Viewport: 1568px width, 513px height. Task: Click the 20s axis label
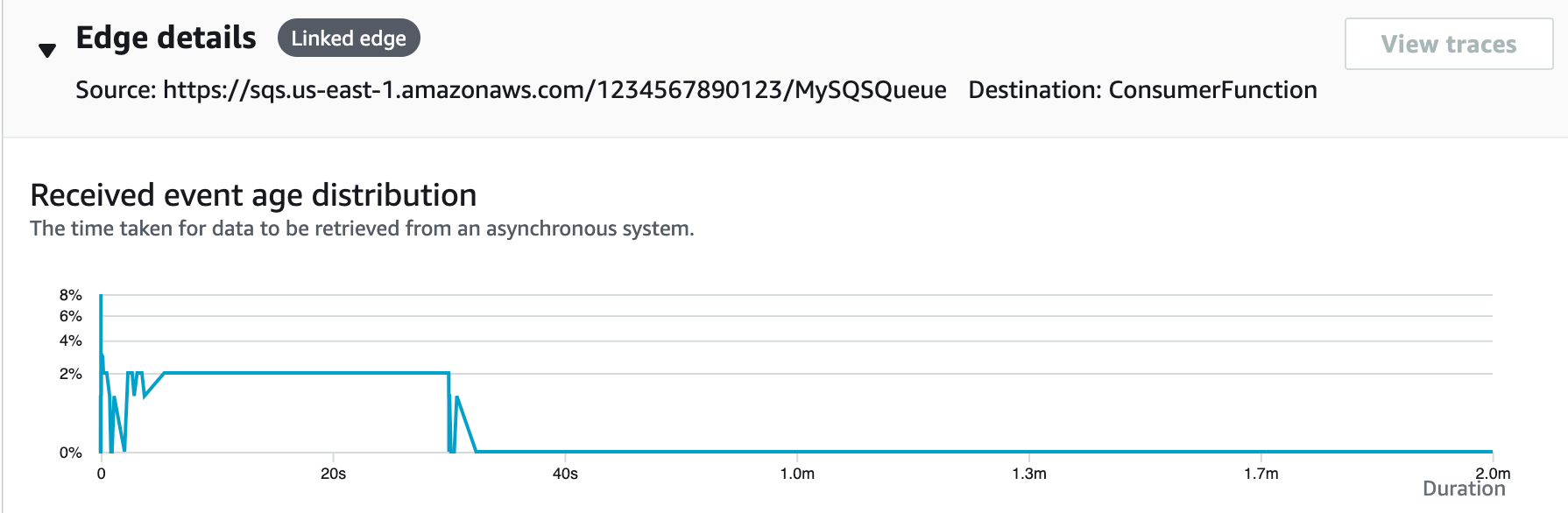[x=334, y=473]
